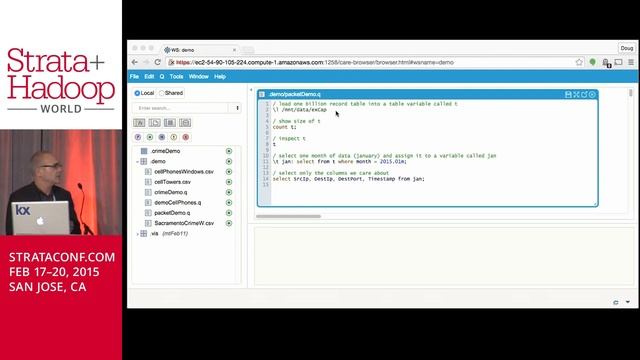Select the Local radio button
Image resolution: width=640 pixels, height=360 pixels.
137,93
